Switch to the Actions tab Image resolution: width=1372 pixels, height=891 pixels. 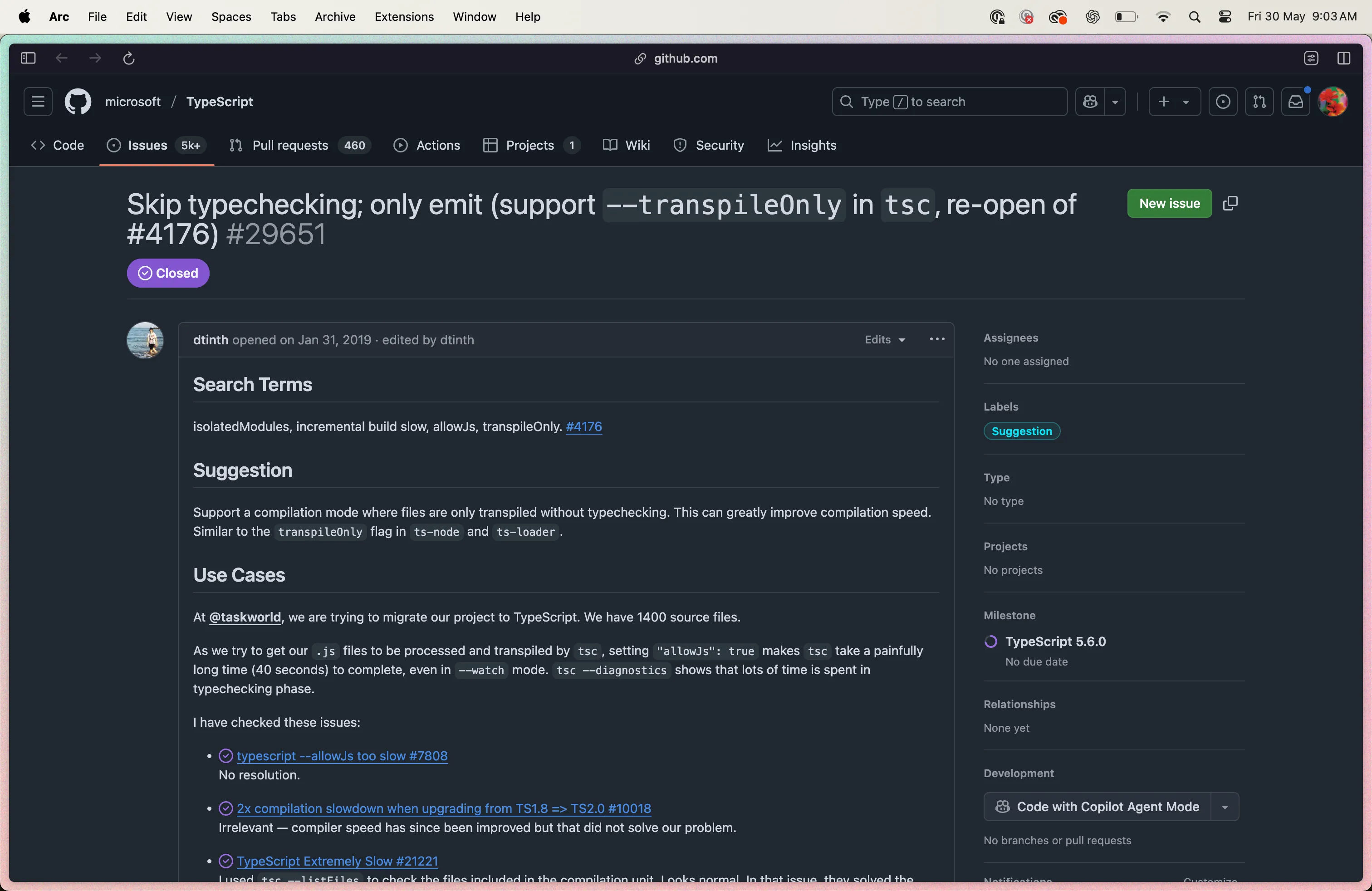[426, 145]
